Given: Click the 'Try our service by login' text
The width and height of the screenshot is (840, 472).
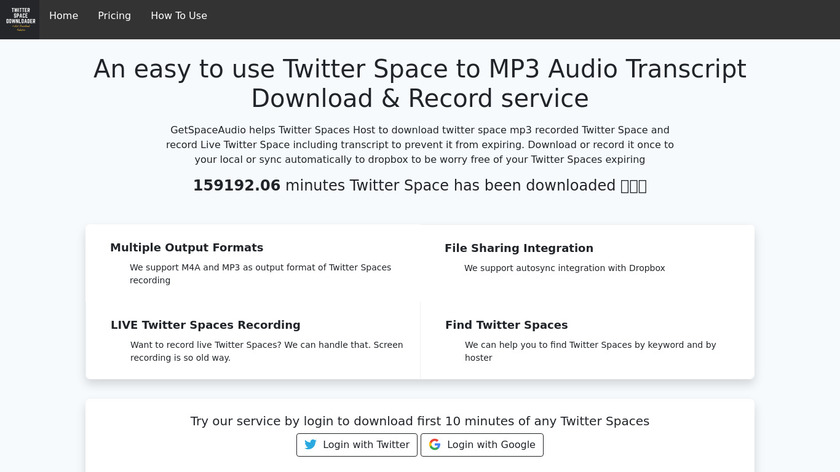Looking at the screenshot, I should (420, 421).
